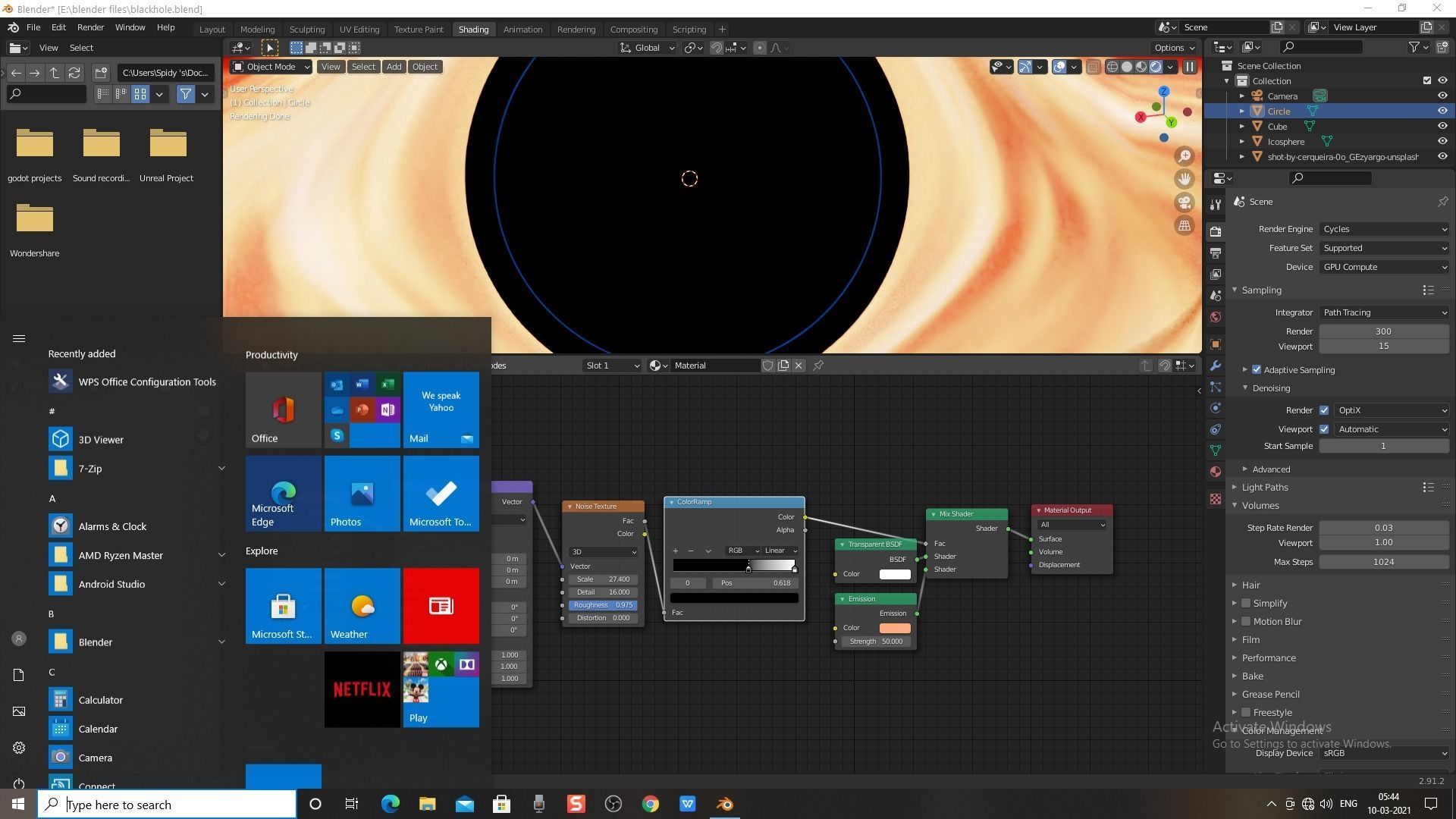Expand the Circle object in outliner

point(1242,111)
